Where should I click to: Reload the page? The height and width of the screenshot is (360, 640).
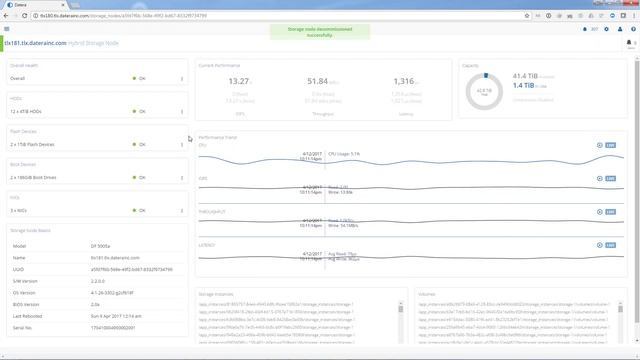(x=24, y=16)
